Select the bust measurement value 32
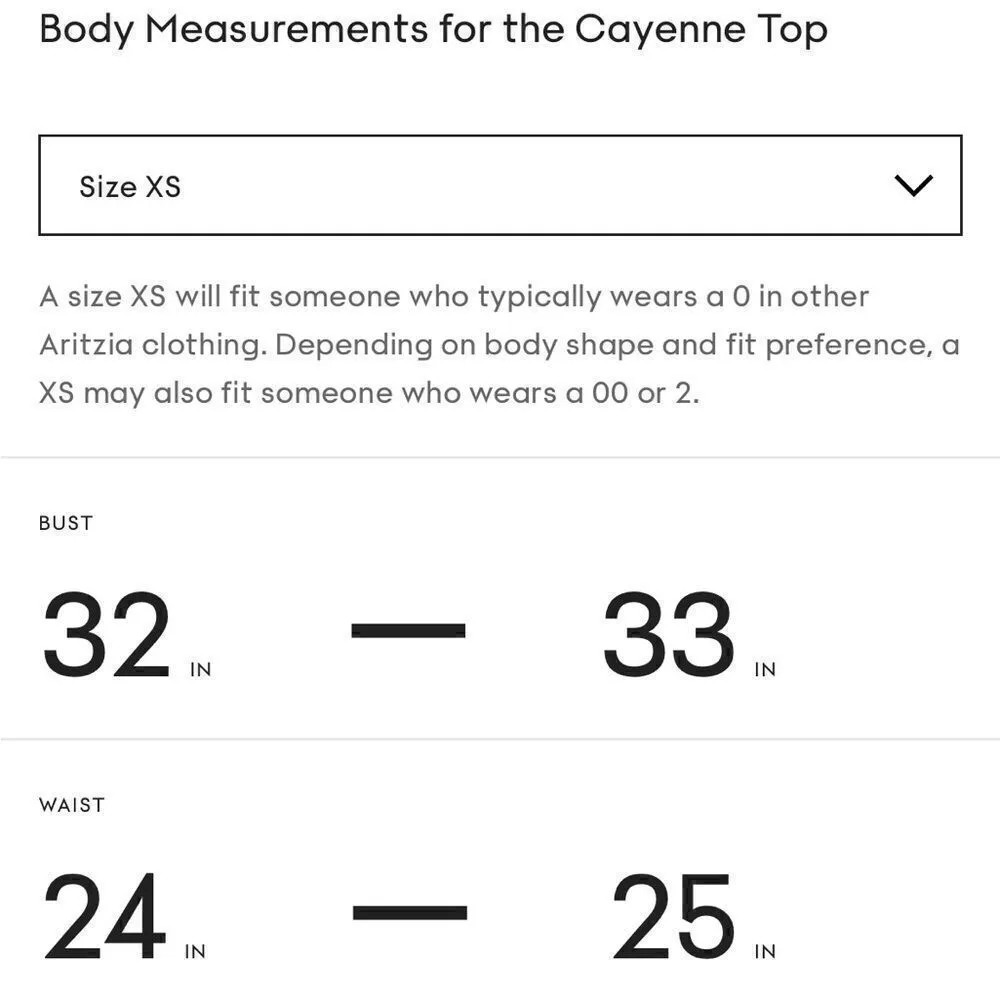Screen dimensions: 1000x1000 (110, 630)
